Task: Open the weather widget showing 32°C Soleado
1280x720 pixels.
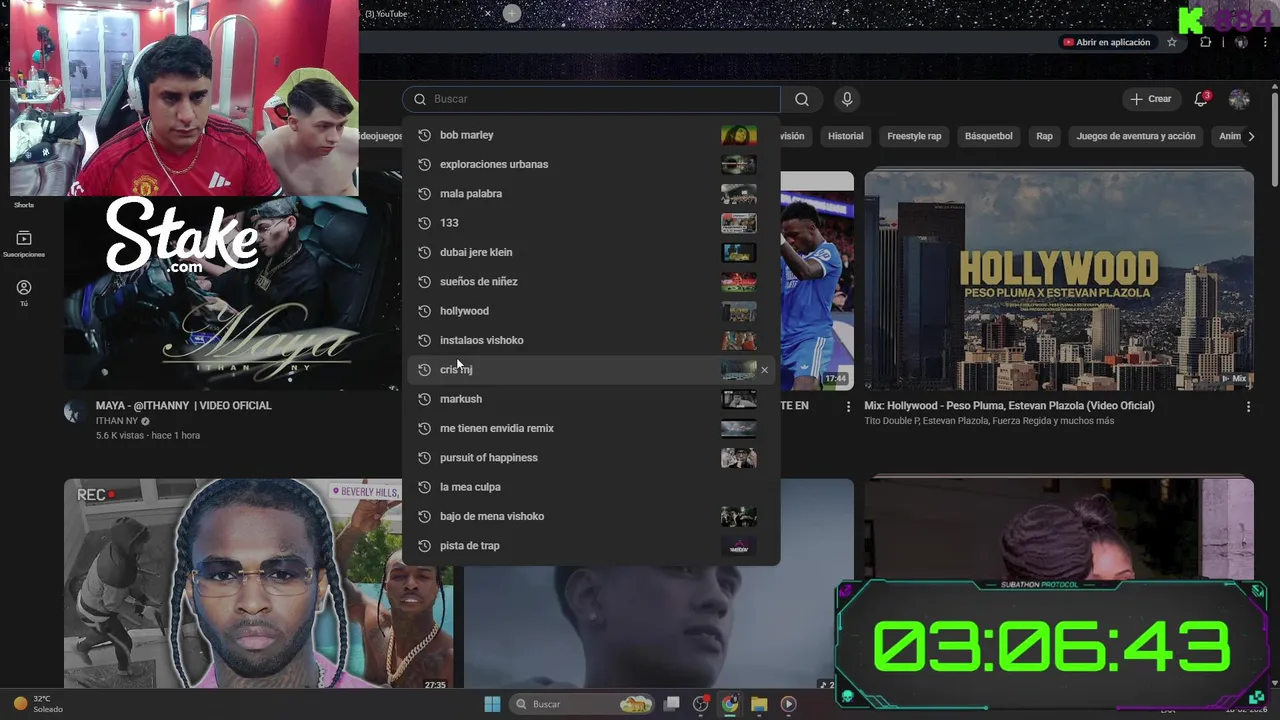Action: pos(38,704)
